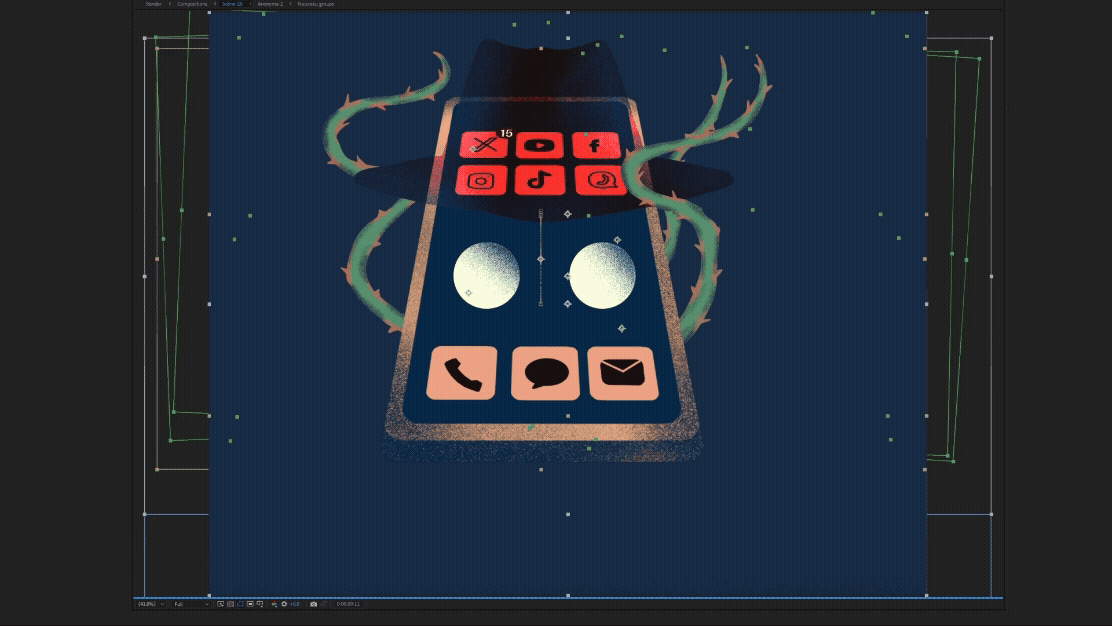Click the Facebook app icon in artwork
The width and height of the screenshot is (1112, 626).
coord(596,145)
